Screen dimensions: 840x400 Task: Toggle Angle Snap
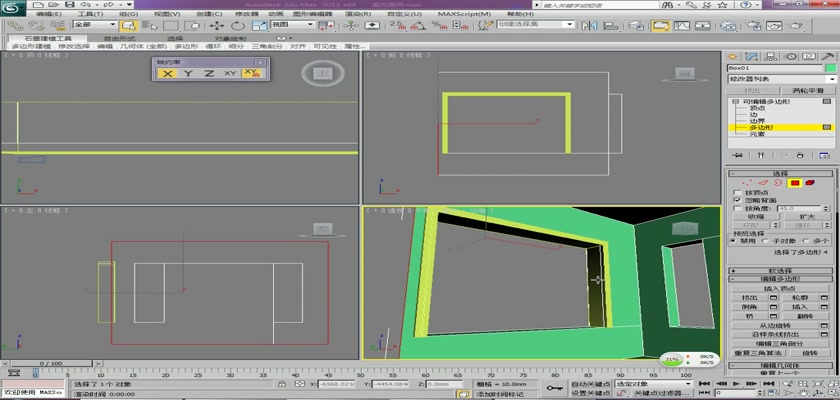coord(418,25)
